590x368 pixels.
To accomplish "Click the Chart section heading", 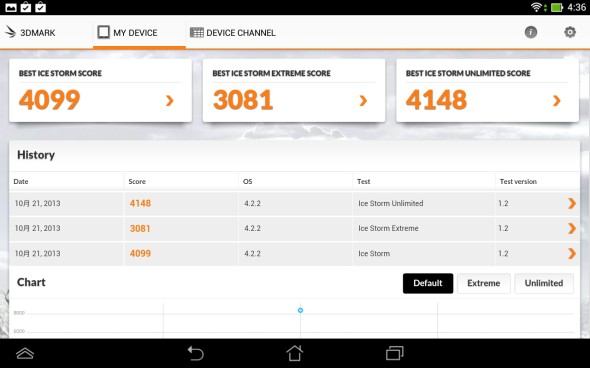I will click(x=31, y=282).
